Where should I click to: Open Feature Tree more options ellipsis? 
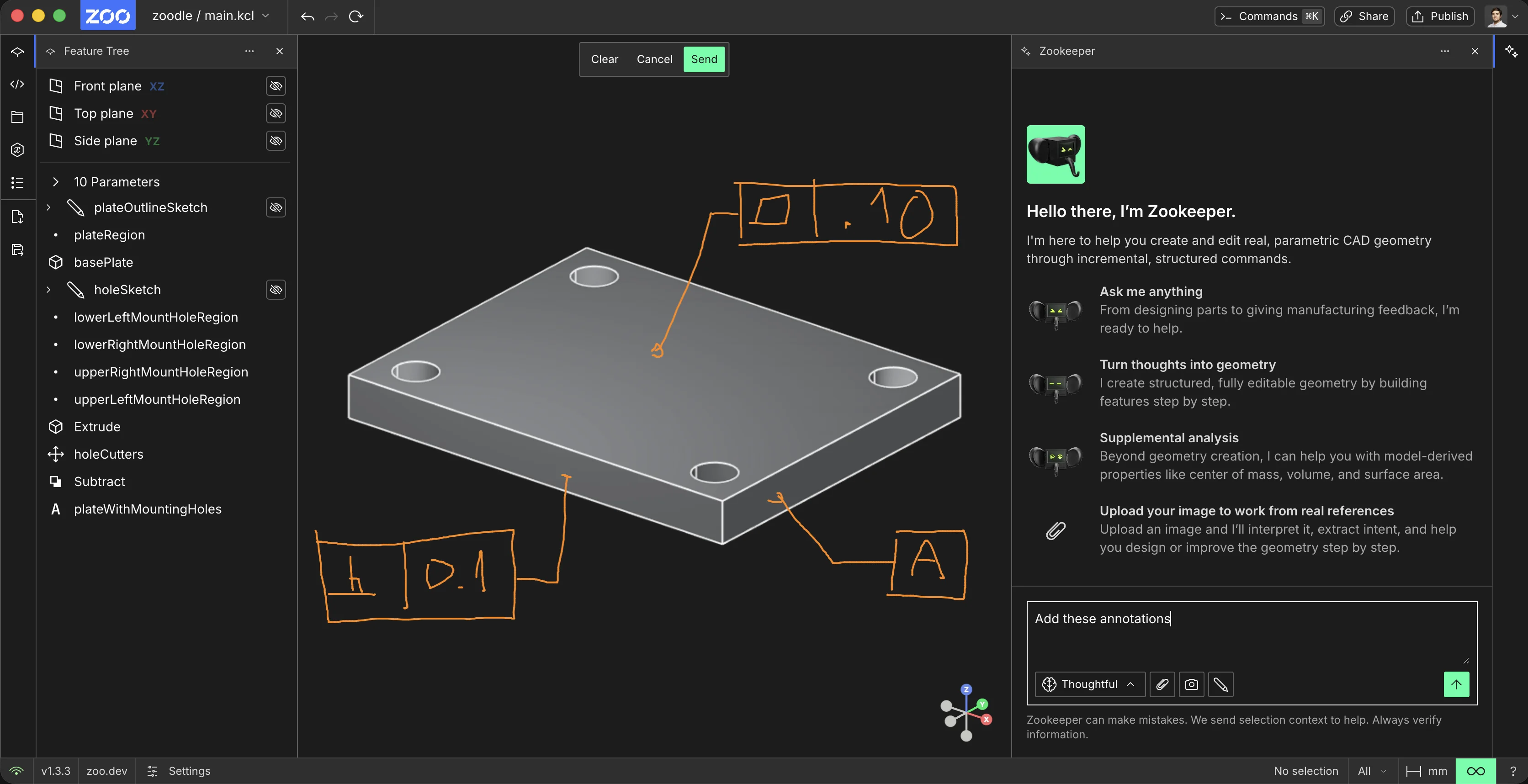click(x=249, y=51)
